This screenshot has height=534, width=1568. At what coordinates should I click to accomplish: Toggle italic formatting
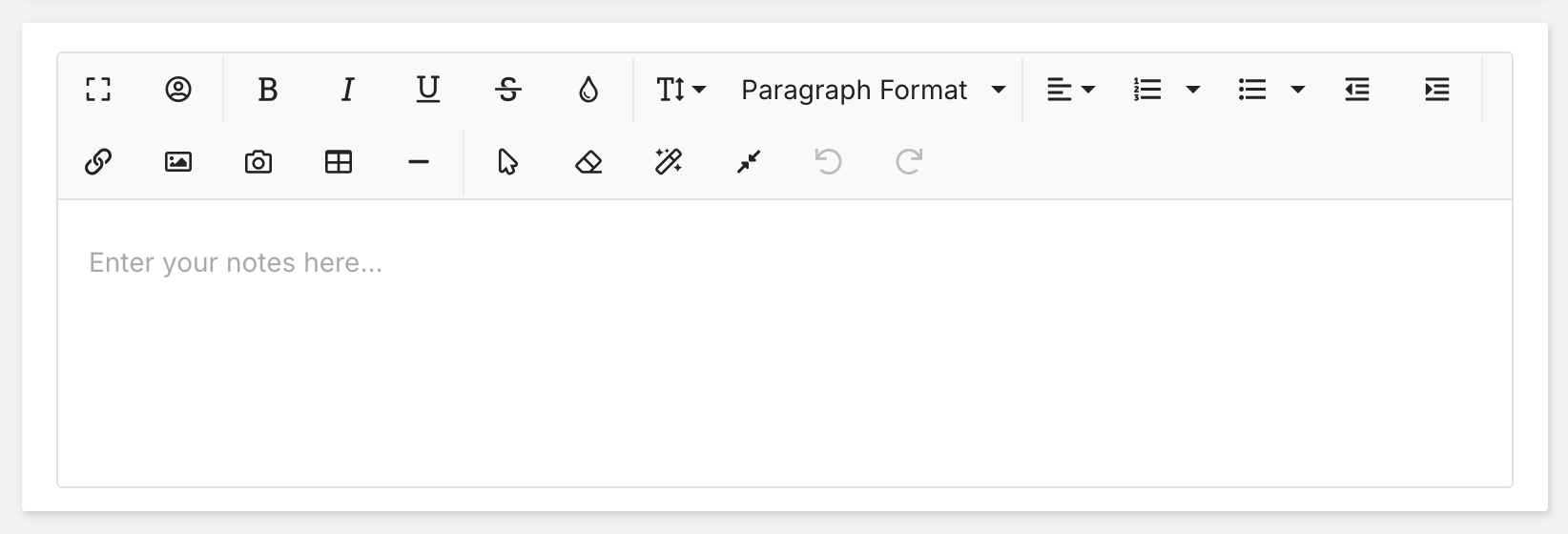[x=348, y=90]
